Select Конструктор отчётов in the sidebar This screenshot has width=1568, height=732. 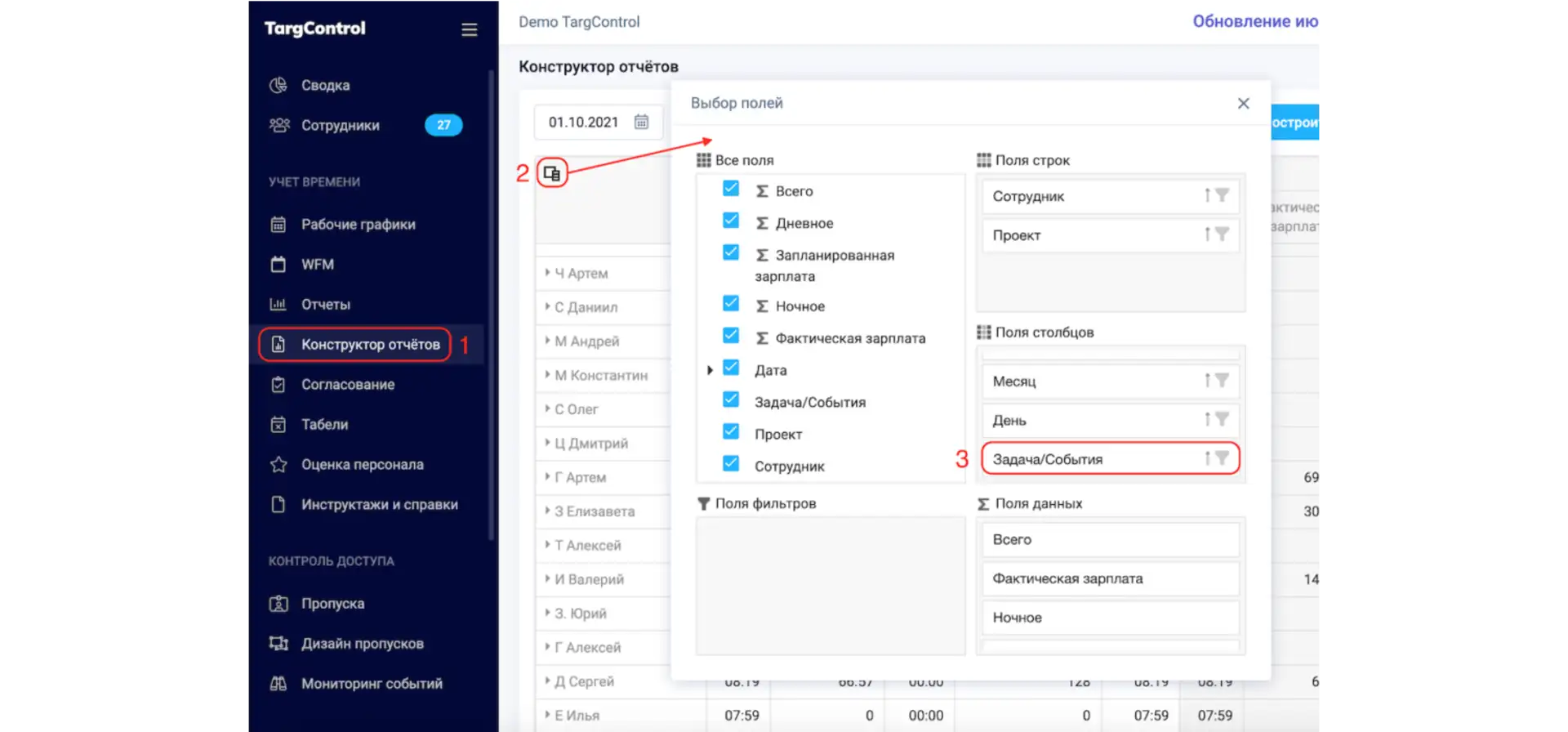point(355,344)
